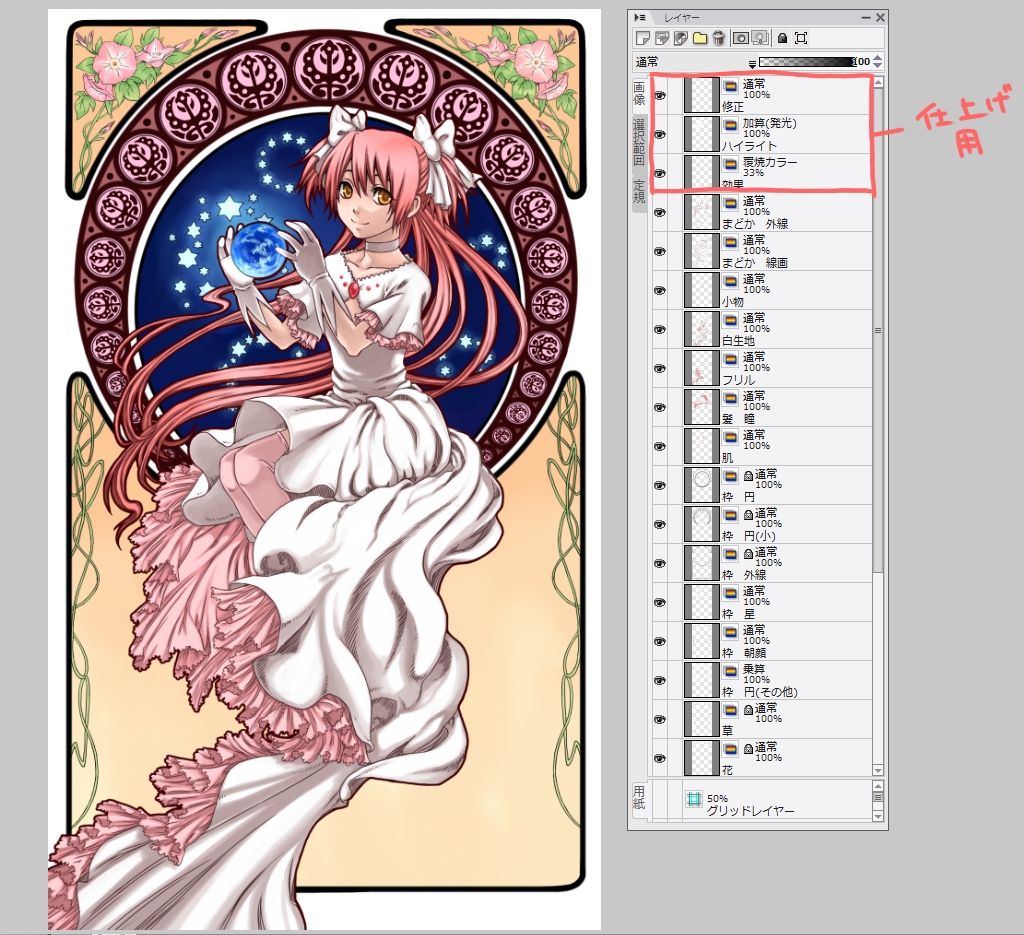Viewport: 1024px width, 935px height.
Task: Click the layer list scrollbar grip
Action: pyautogui.click(x=878, y=330)
